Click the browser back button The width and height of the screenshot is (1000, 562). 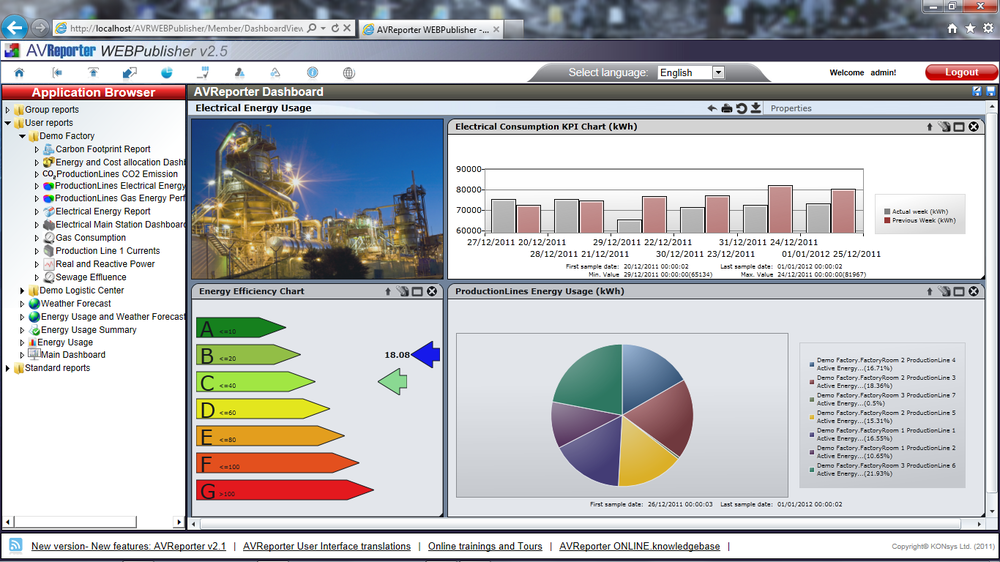tap(15, 27)
